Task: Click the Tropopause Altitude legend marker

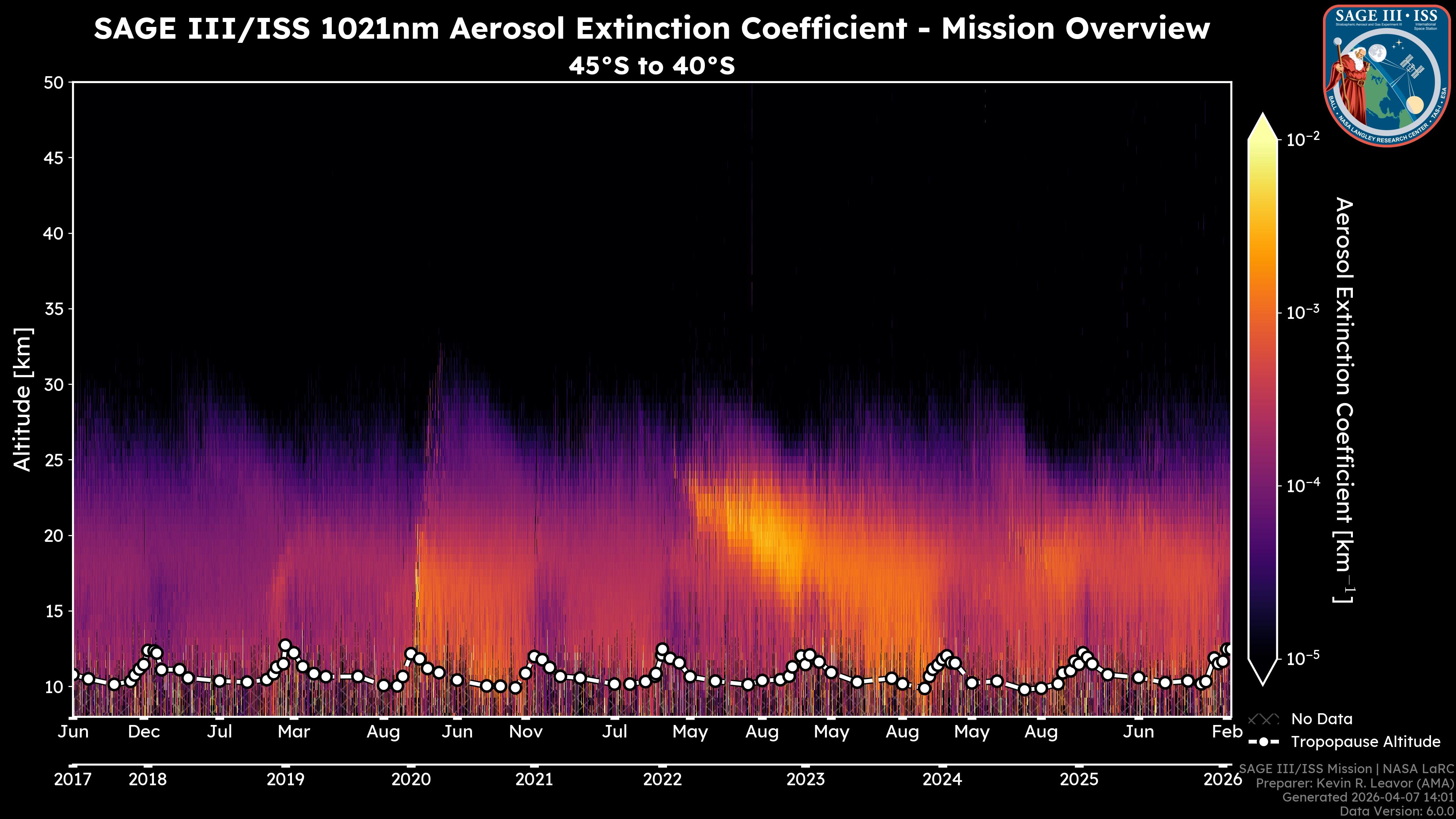Action: click(x=1263, y=742)
